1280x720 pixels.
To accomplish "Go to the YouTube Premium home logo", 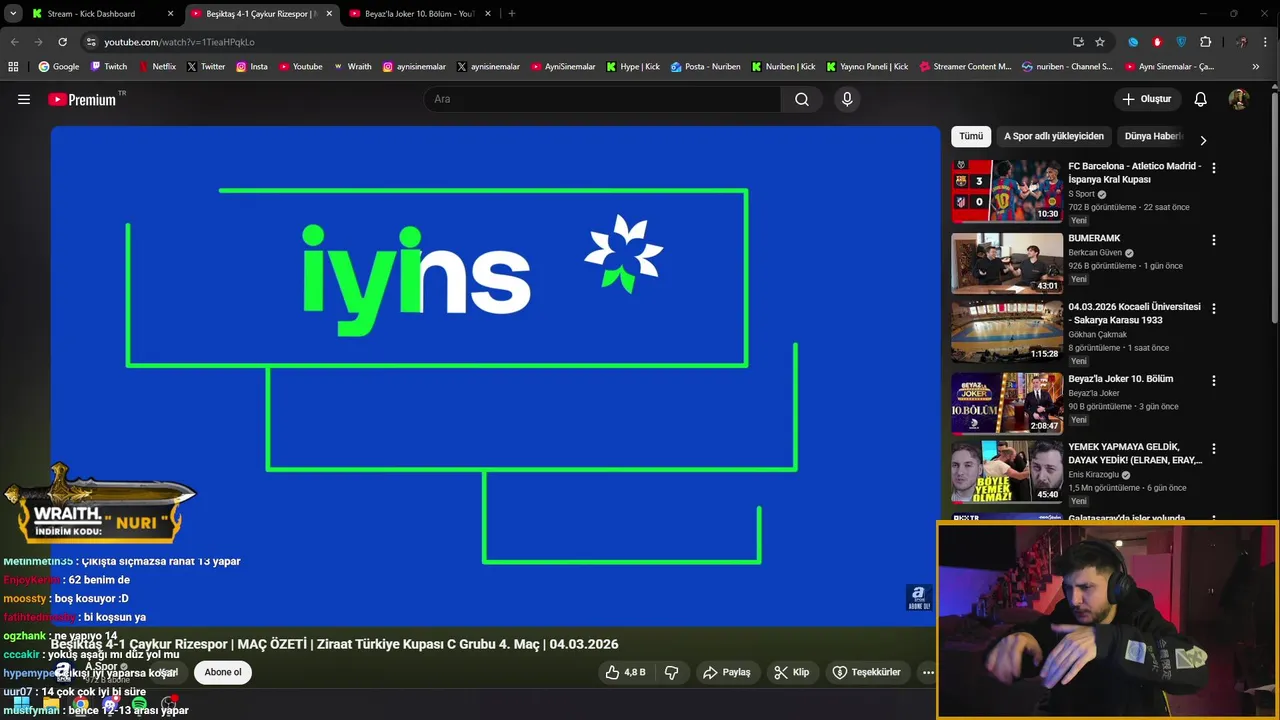I will [82, 99].
